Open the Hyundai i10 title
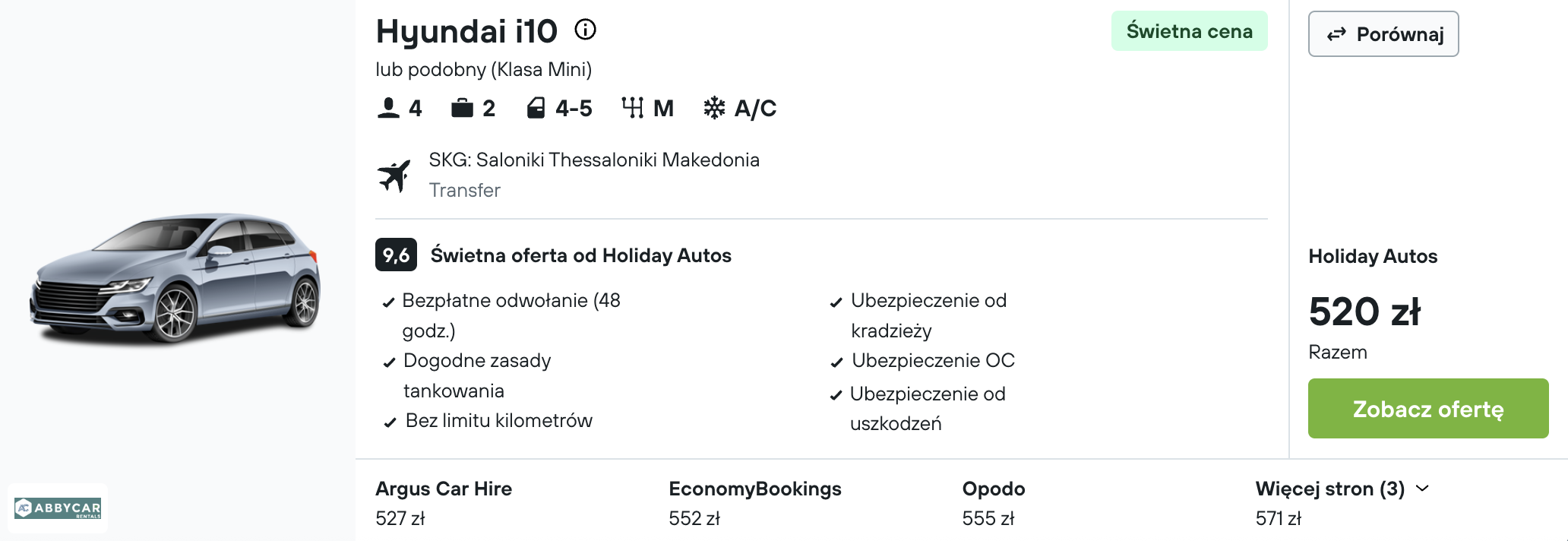Image resolution: width=1568 pixels, height=541 pixels. point(466,32)
